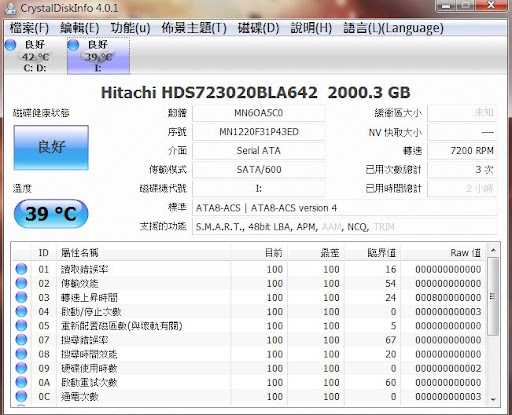This screenshot has width=512, height=415.
Task: Select the C: D: disk tab at 42 °C
Action: click(35, 56)
